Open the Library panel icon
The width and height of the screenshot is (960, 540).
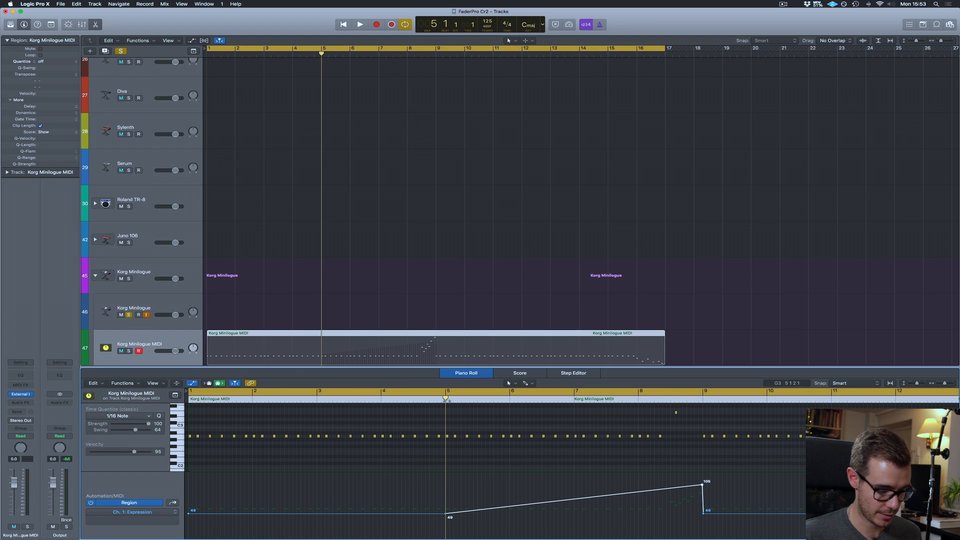click(x=10, y=24)
